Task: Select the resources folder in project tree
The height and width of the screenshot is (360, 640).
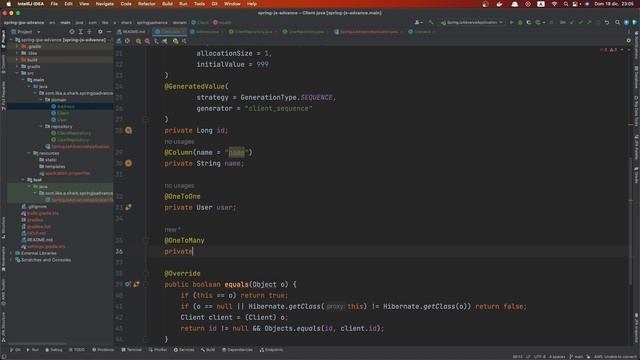Action: [x=49, y=153]
